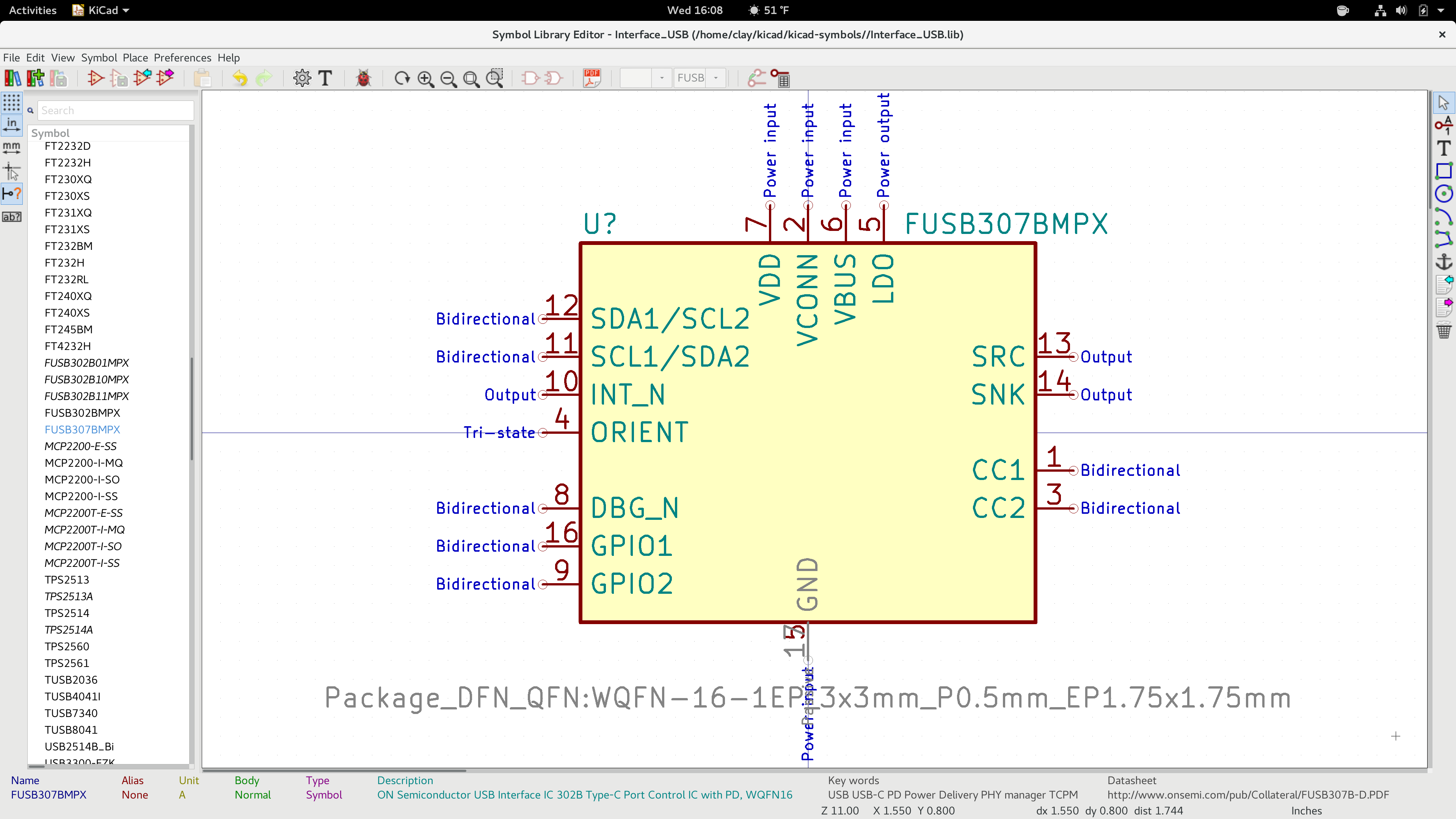Viewport: 1456px width, 819px height.
Task: Click the create new symbol icon
Action: [x=95, y=78]
